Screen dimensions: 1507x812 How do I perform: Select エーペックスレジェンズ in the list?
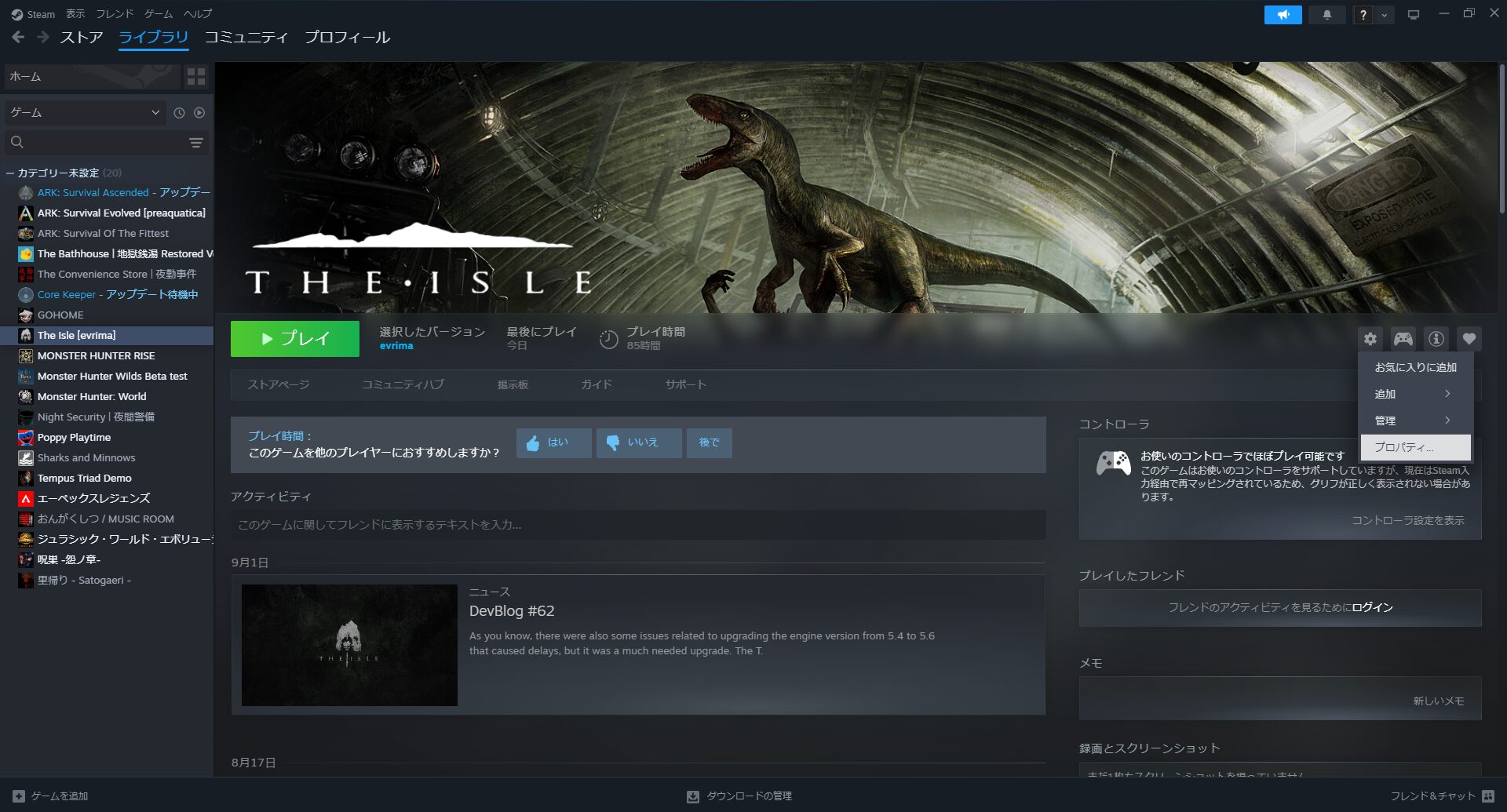[107, 498]
